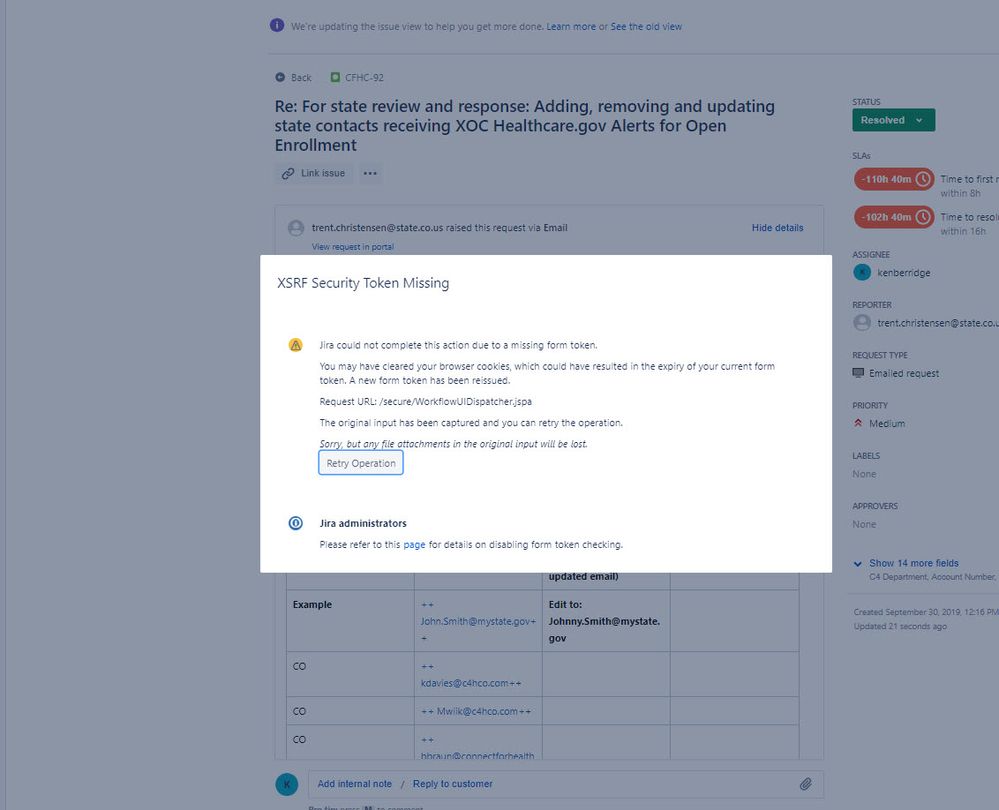The image size is (999, 810).
Task: Select assignee name kenberridge
Action: click(903, 273)
